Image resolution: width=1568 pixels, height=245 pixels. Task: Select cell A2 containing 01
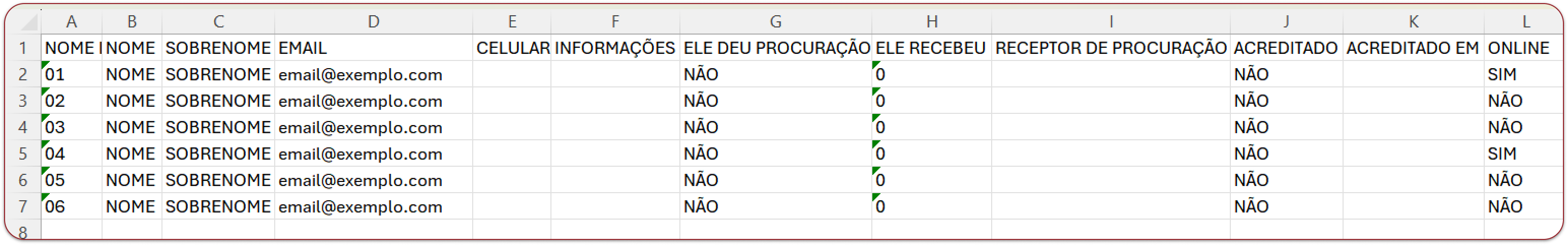pos(72,75)
